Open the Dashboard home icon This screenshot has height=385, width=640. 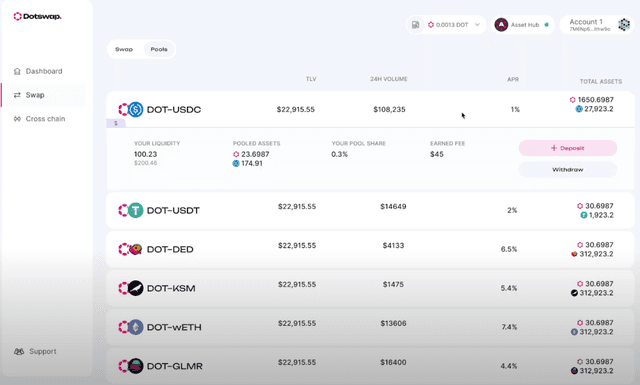17,71
